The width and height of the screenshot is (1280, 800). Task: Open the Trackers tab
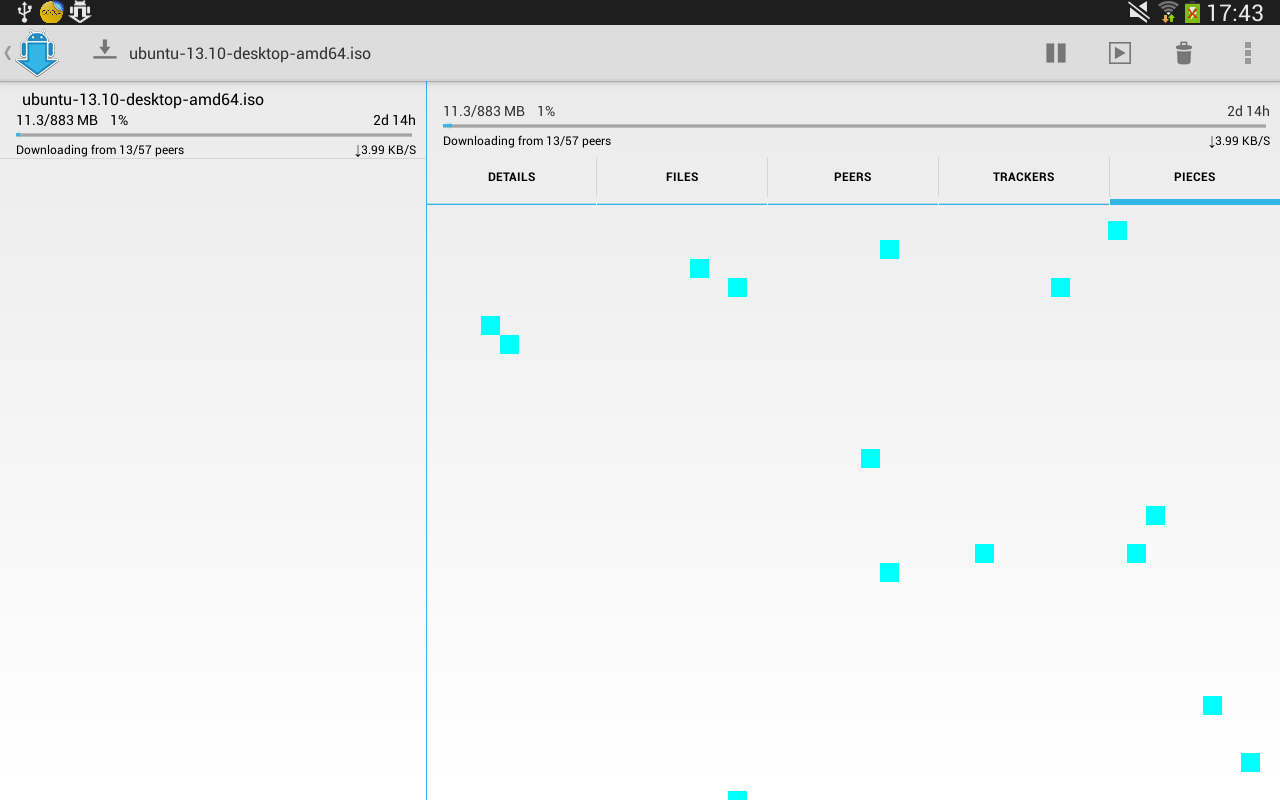[x=1024, y=177]
